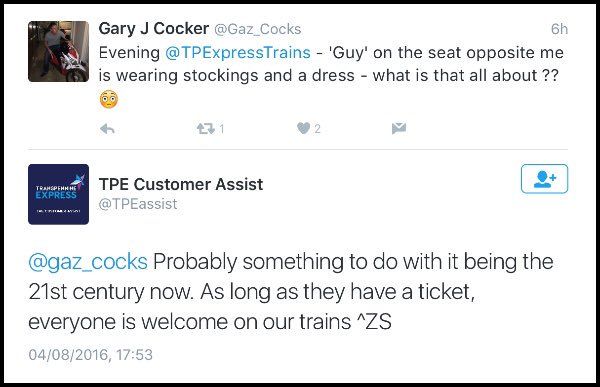Reply to Gary J Cocker's tweet
The height and width of the screenshot is (387, 600).
[107, 129]
